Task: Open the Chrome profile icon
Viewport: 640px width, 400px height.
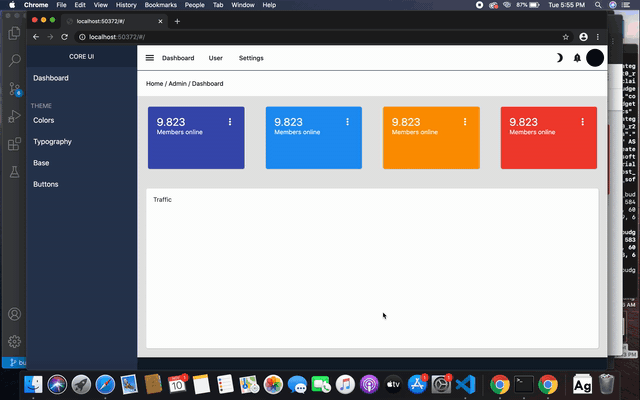Action: (x=583, y=37)
